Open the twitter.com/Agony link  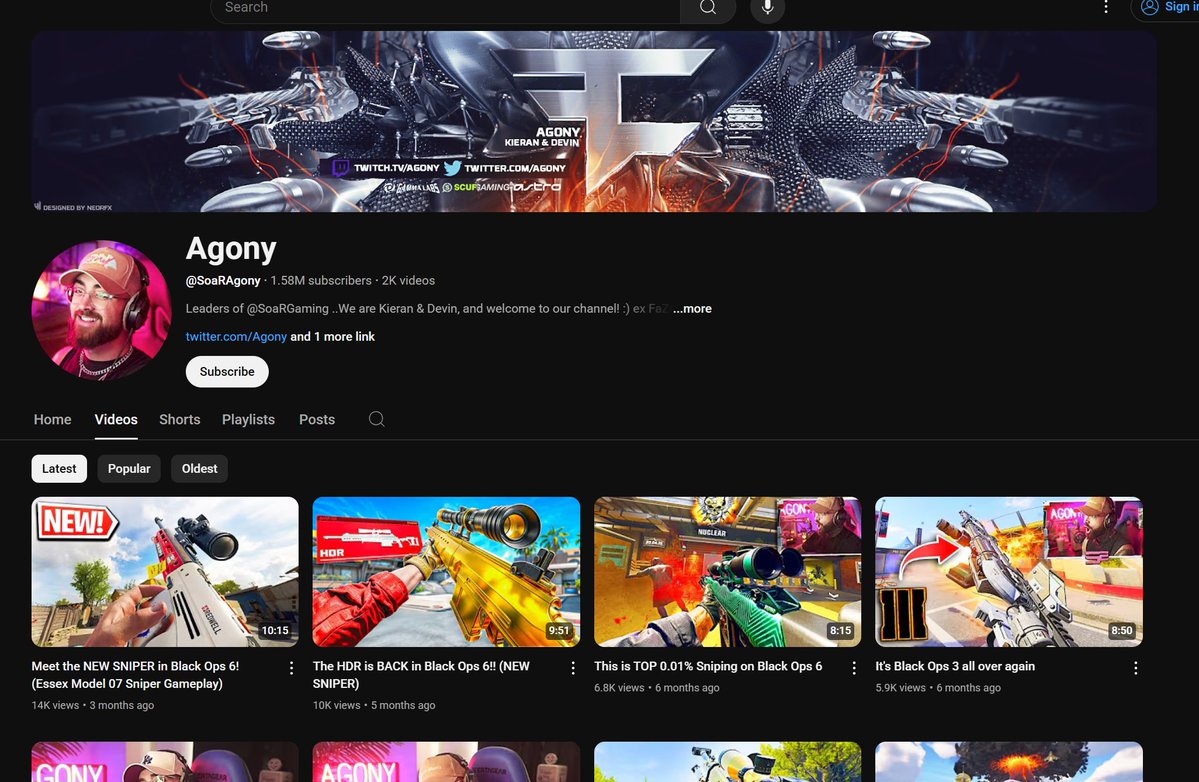tap(236, 336)
